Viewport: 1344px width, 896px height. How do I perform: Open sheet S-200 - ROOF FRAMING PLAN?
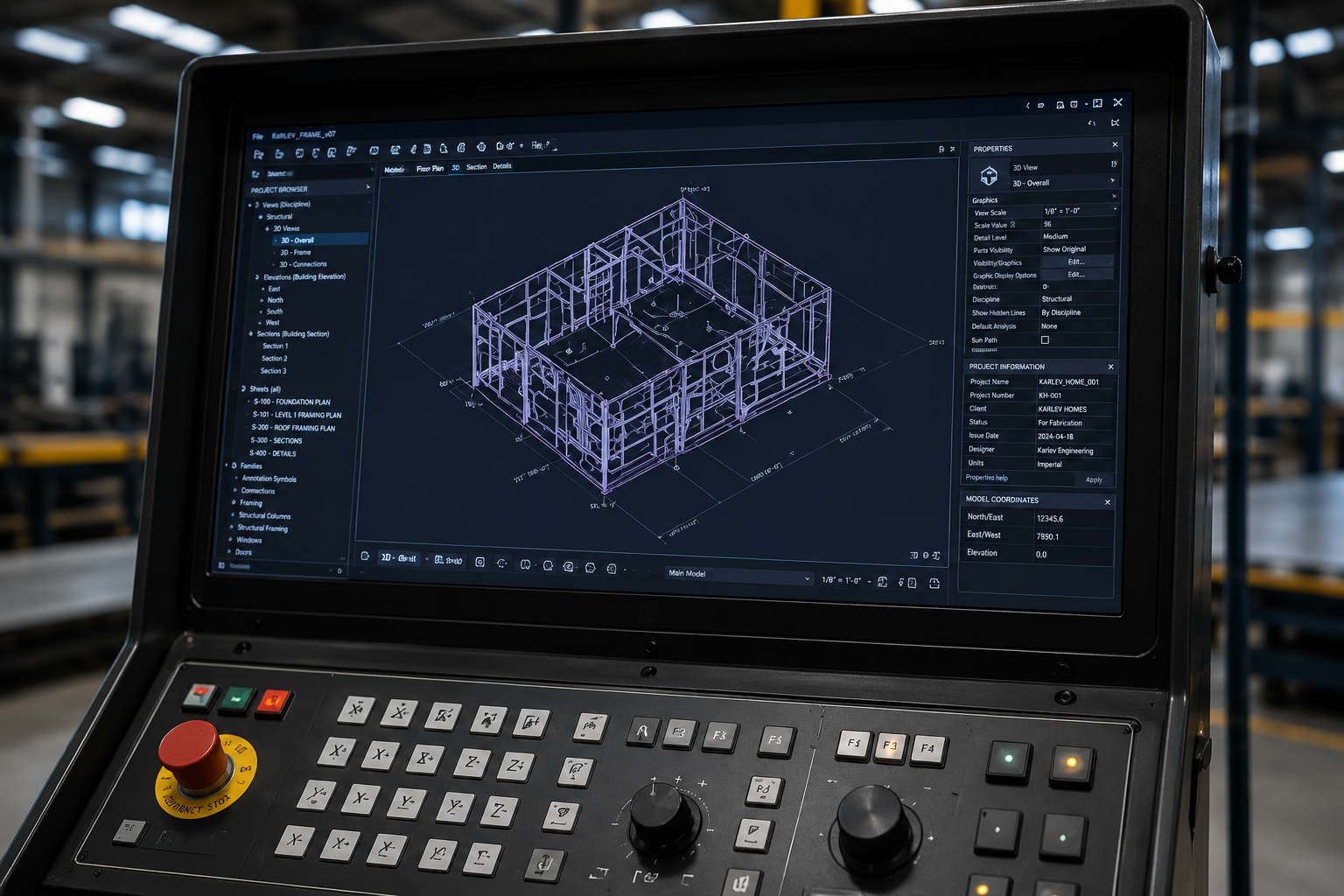pos(293,428)
